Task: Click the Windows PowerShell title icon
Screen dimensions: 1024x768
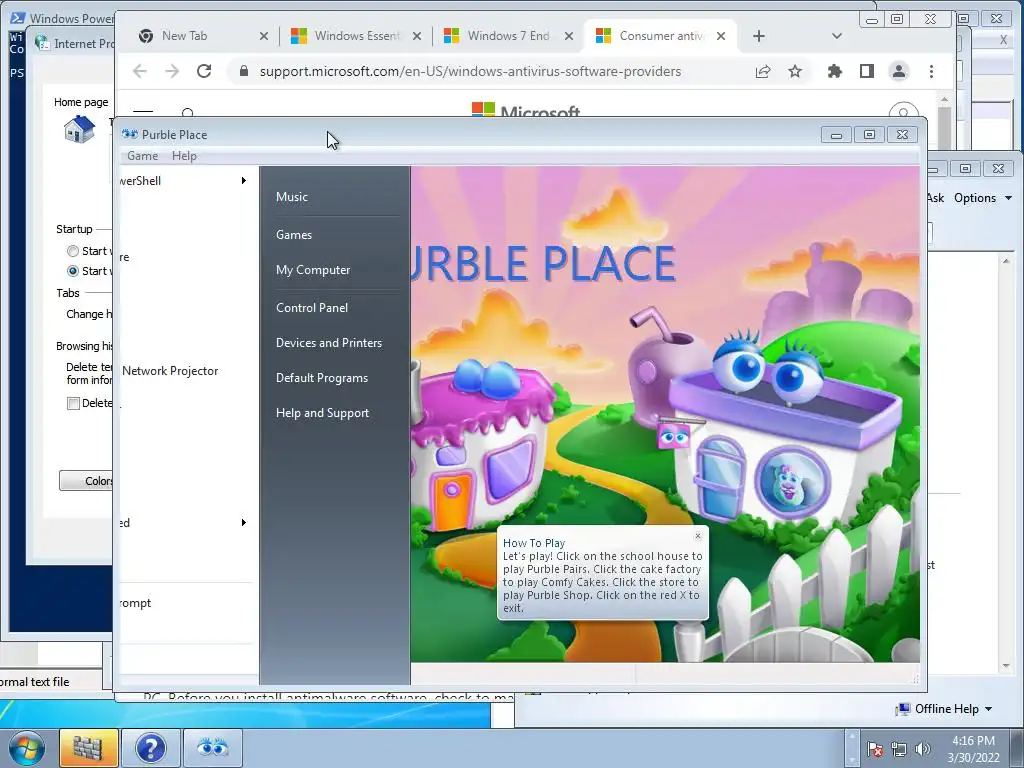Action: click(18, 18)
